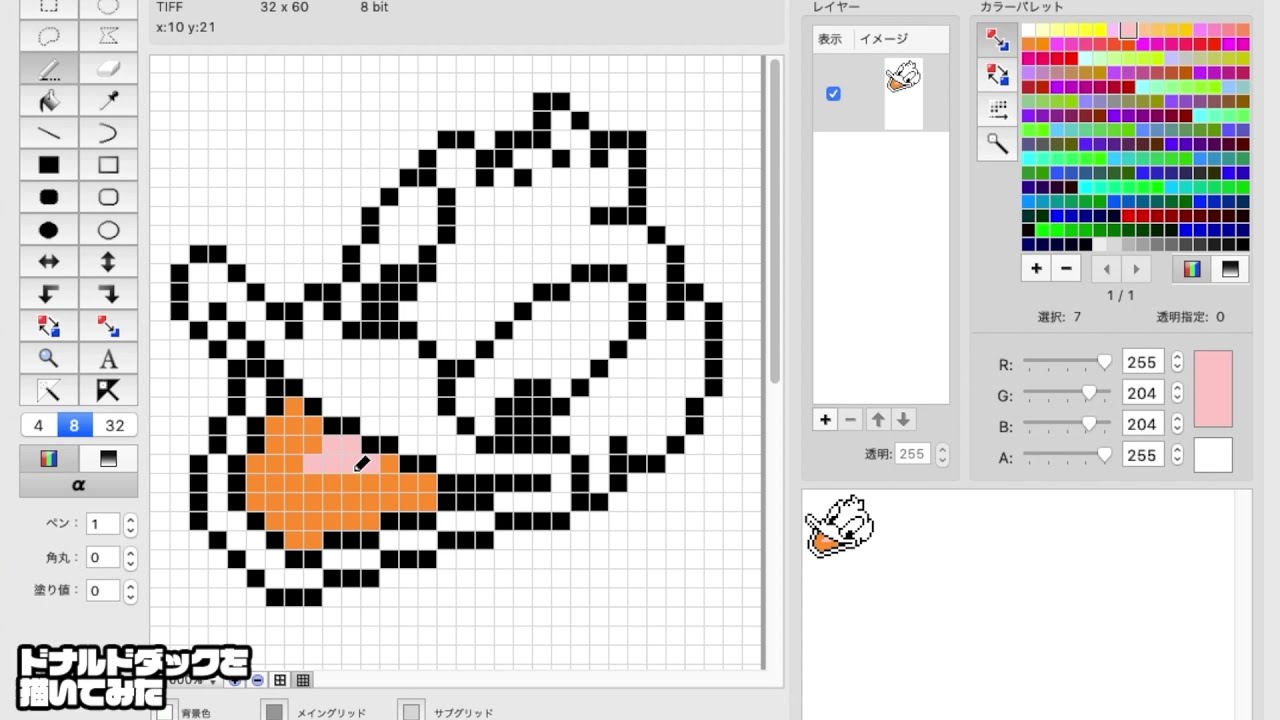This screenshot has height=720, width=1280.
Task: Choose the RGB color mode button in toolbox
Action: tap(49, 458)
